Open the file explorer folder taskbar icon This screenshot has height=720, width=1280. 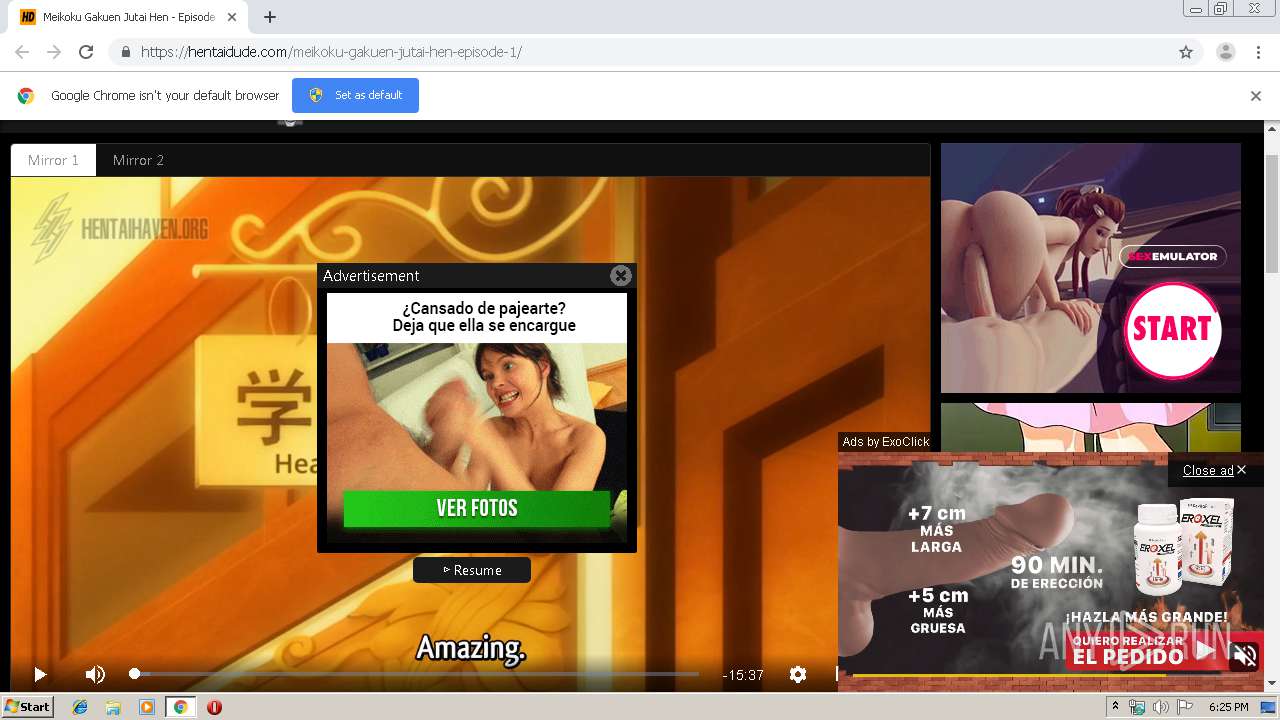pyautogui.click(x=113, y=707)
